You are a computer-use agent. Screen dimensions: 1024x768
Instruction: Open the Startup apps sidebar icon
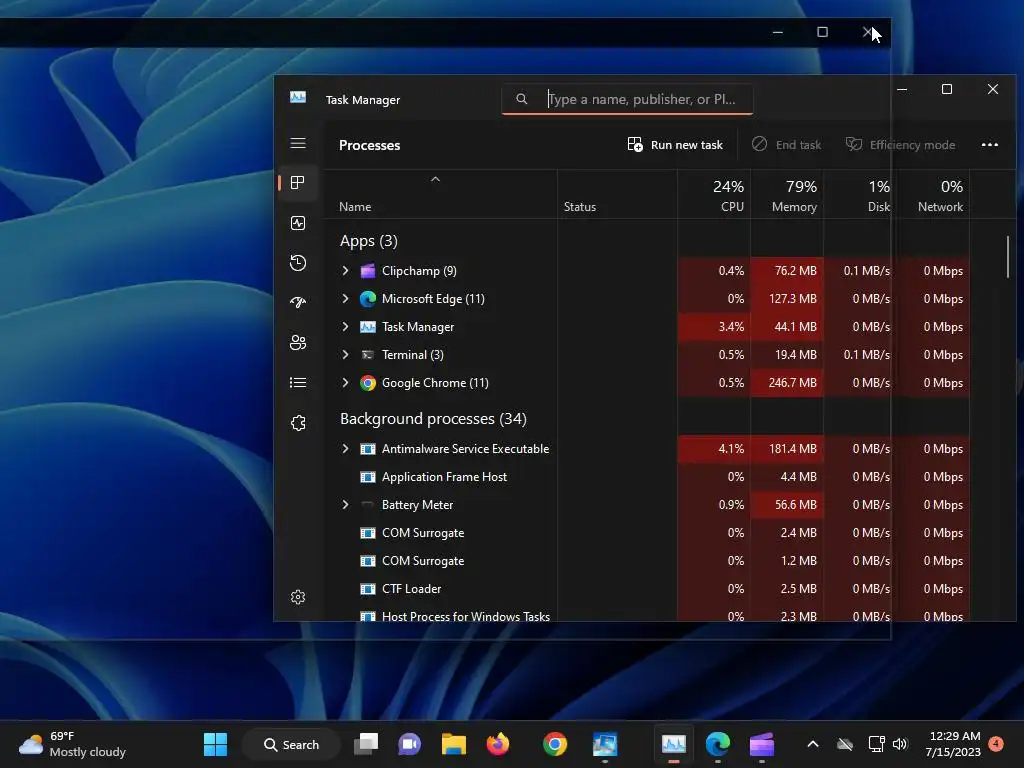(298, 302)
